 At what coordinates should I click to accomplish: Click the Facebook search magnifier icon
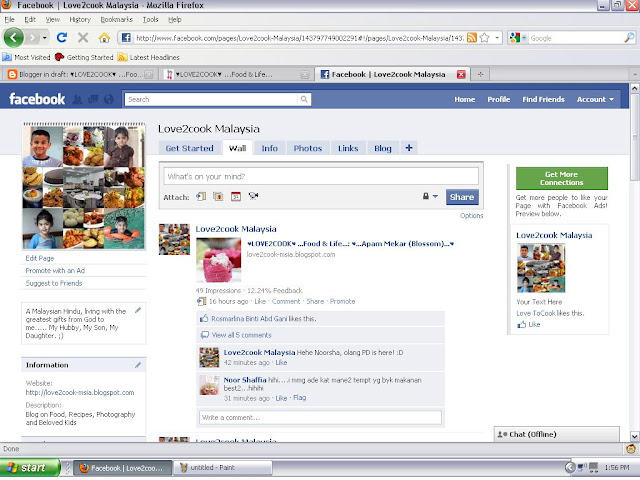(304, 99)
